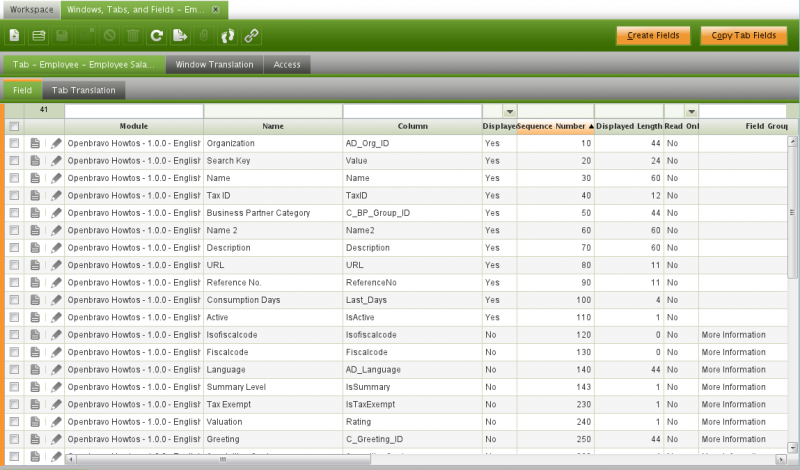Open form view icon for Organization row
Image resolution: width=800 pixels, height=470 pixels.
point(35,144)
